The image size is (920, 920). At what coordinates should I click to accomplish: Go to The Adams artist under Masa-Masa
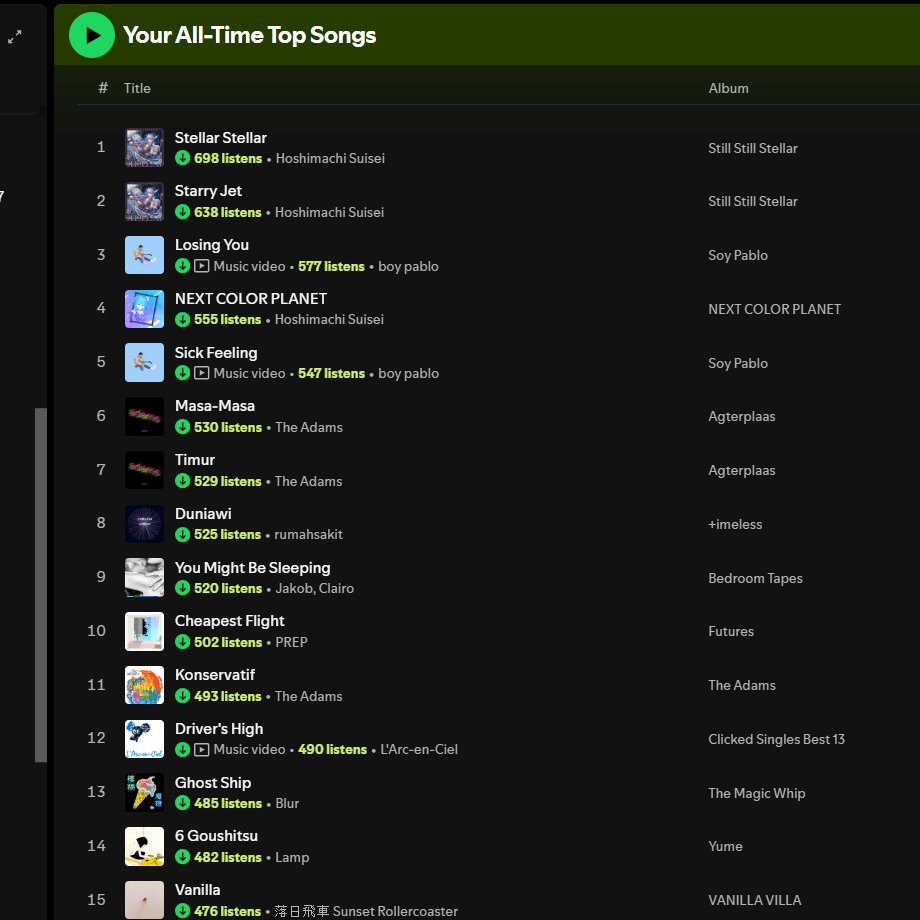(x=309, y=427)
